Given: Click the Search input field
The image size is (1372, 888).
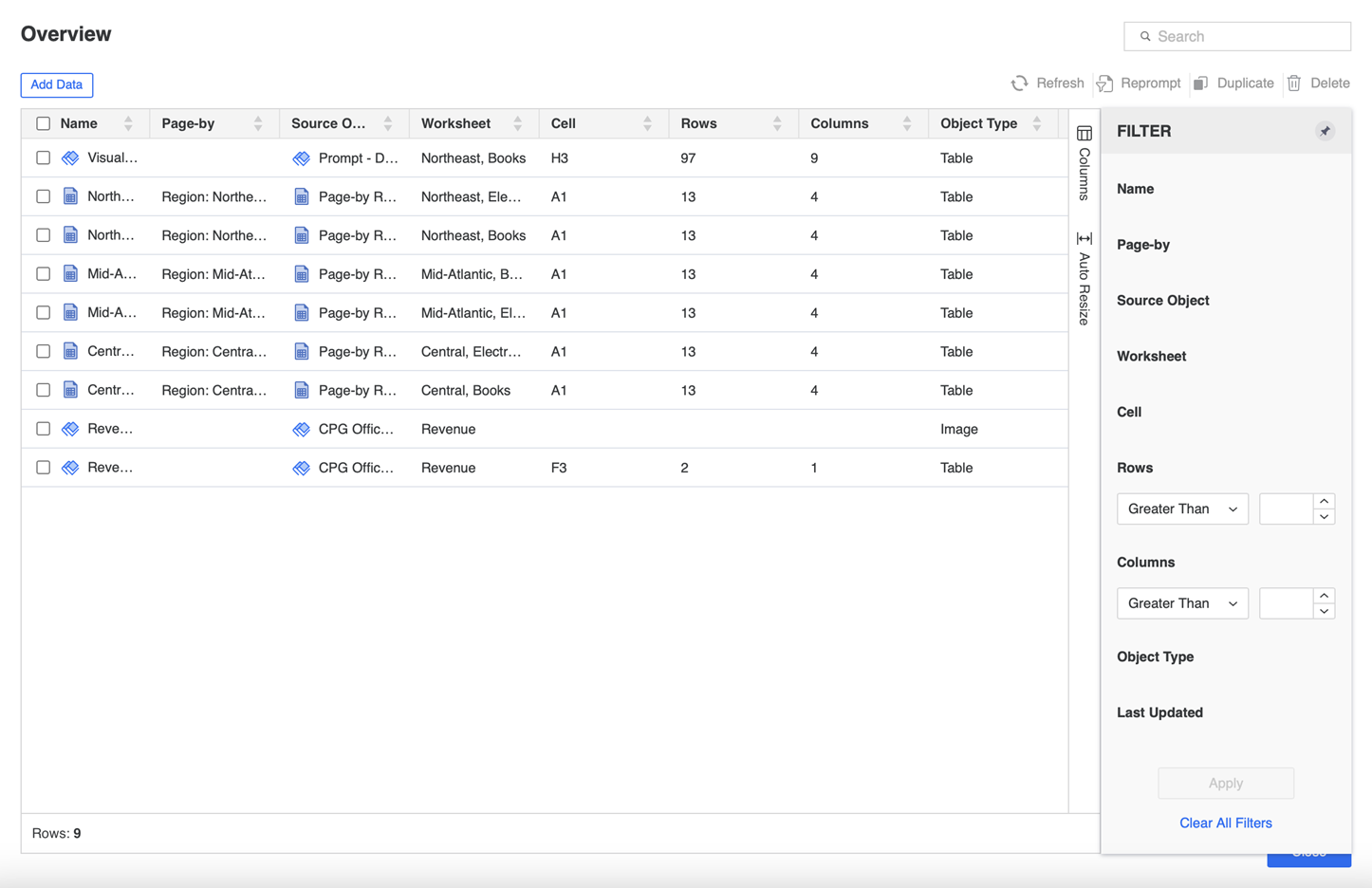Looking at the screenshot, I should (x=1243, y=36).
